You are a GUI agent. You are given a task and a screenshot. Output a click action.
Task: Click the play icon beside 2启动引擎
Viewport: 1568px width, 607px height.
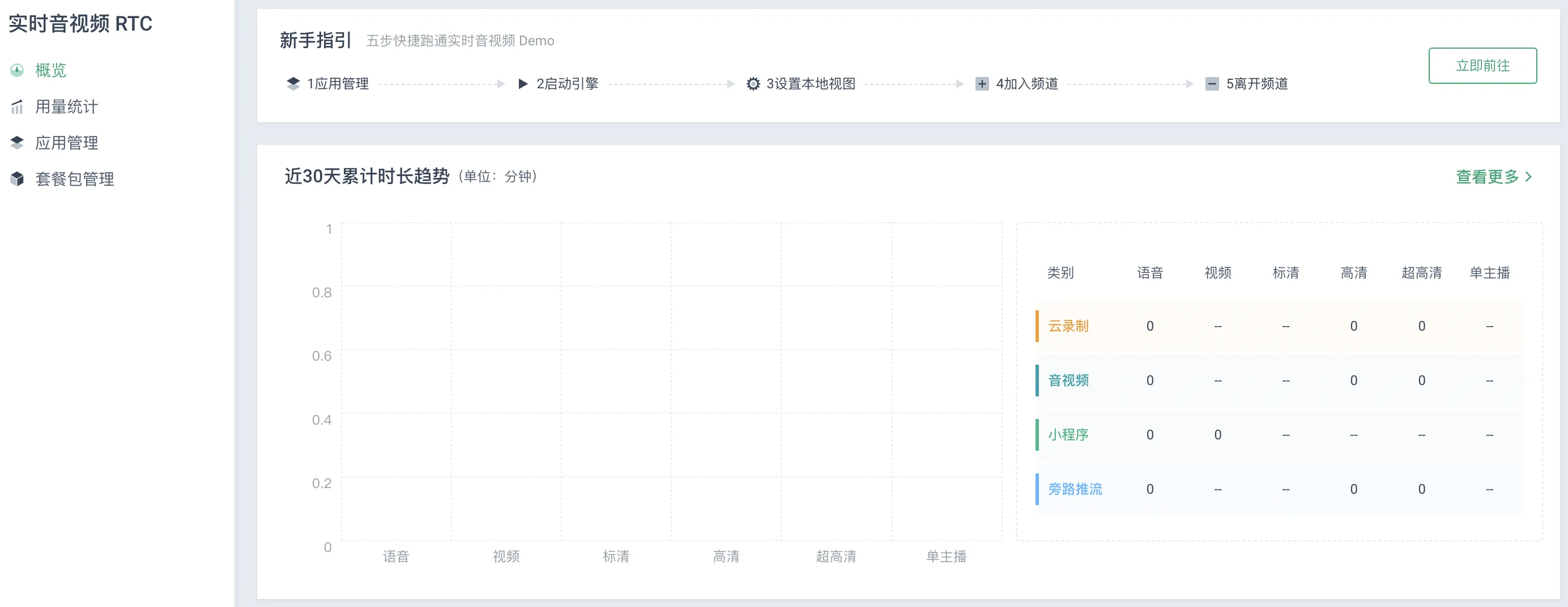tap(522, 84)
